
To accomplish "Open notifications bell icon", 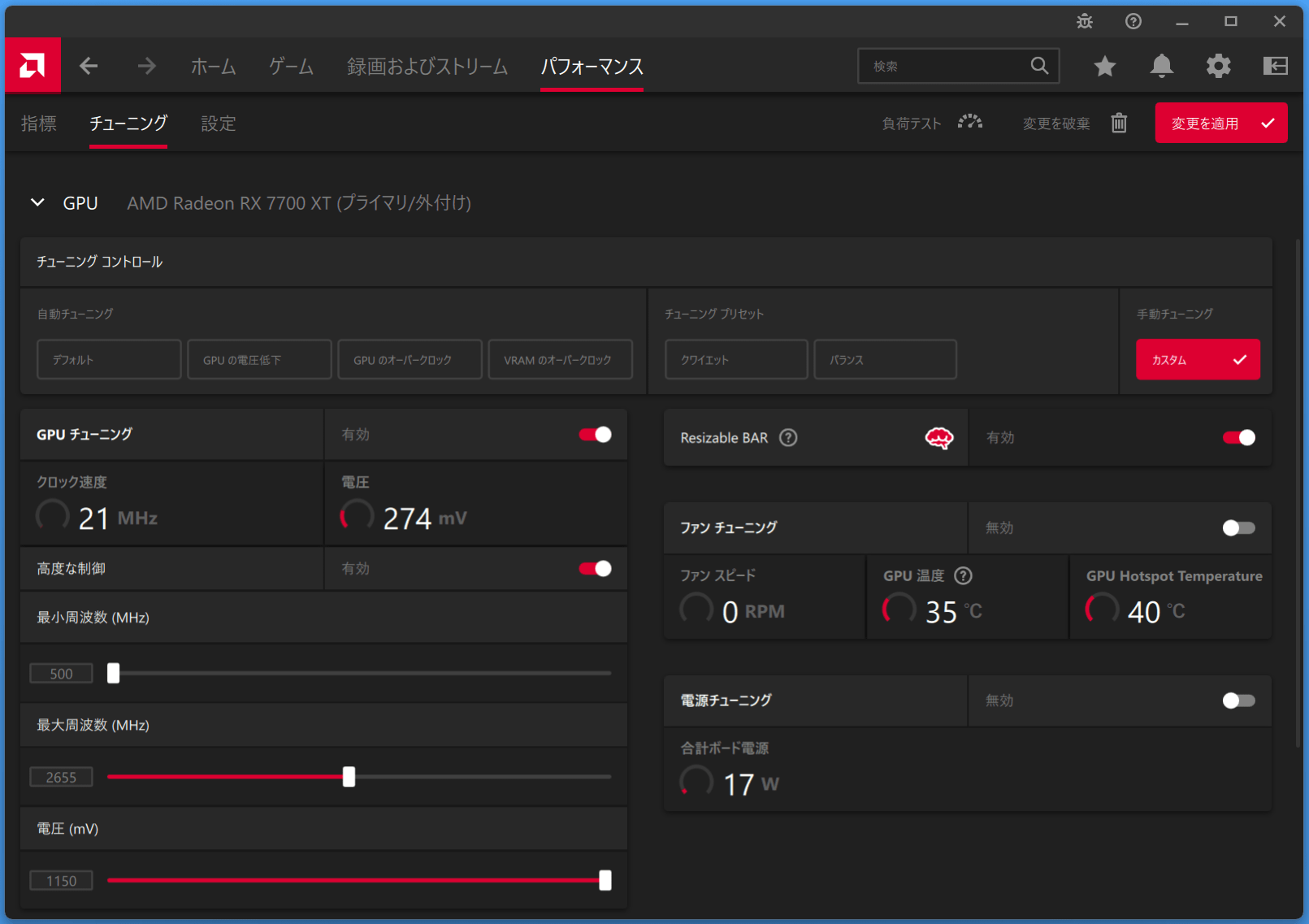I will tap(1161, 66).
